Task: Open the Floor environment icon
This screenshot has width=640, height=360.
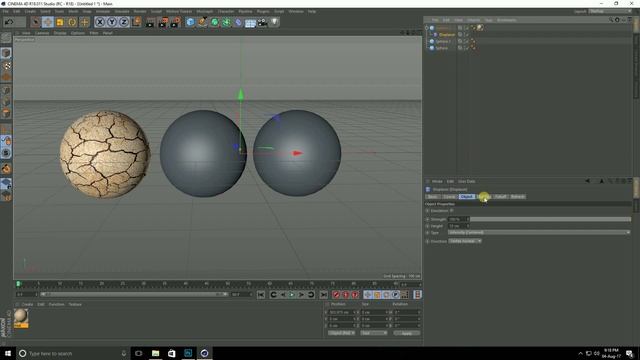Action: coord(250,22)
